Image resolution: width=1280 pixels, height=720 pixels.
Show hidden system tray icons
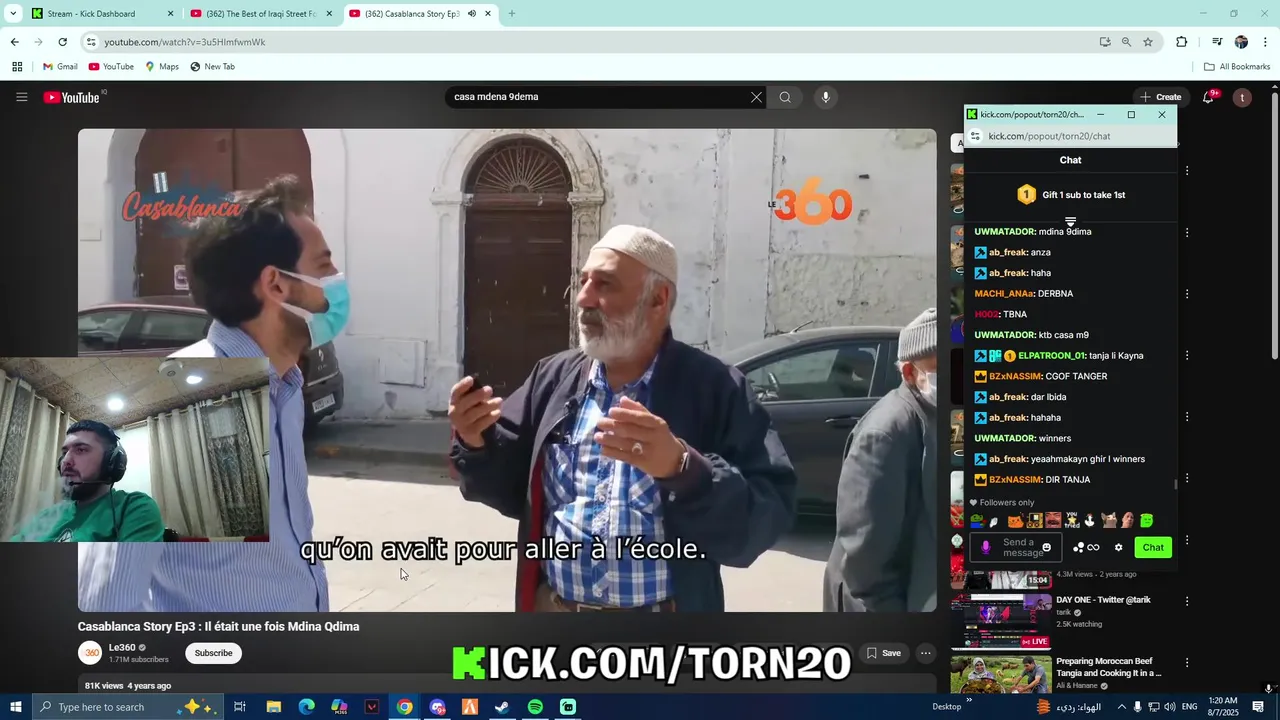click(x=1121, y=707)
